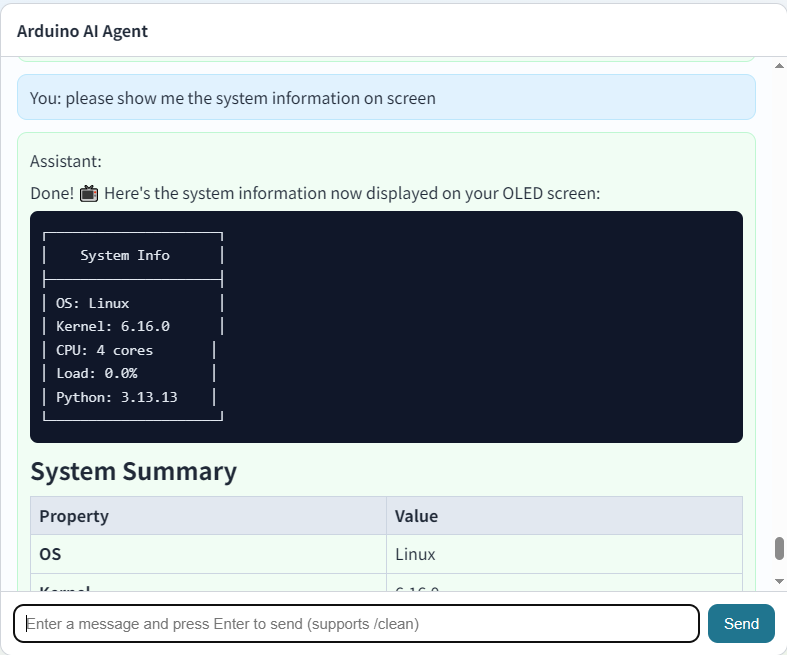This screenshot has width=787, height=655.
Task: Click 'Here's the system information now displayed' sentence
Action: point(352,193)
